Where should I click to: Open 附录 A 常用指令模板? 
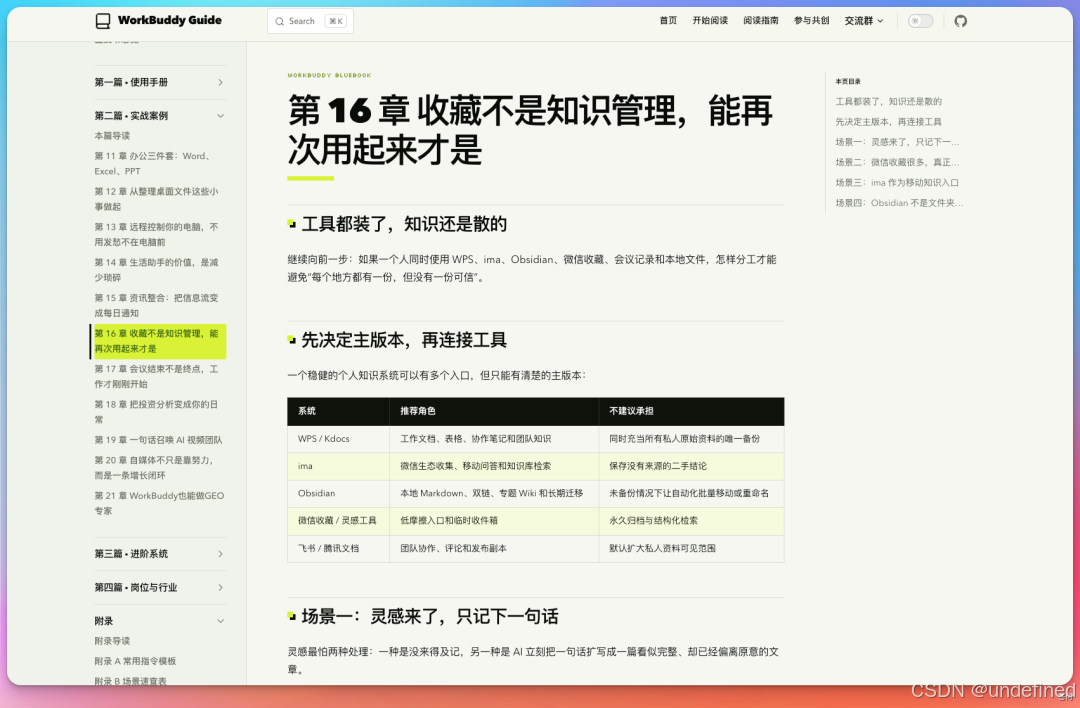tap(136, 661)
